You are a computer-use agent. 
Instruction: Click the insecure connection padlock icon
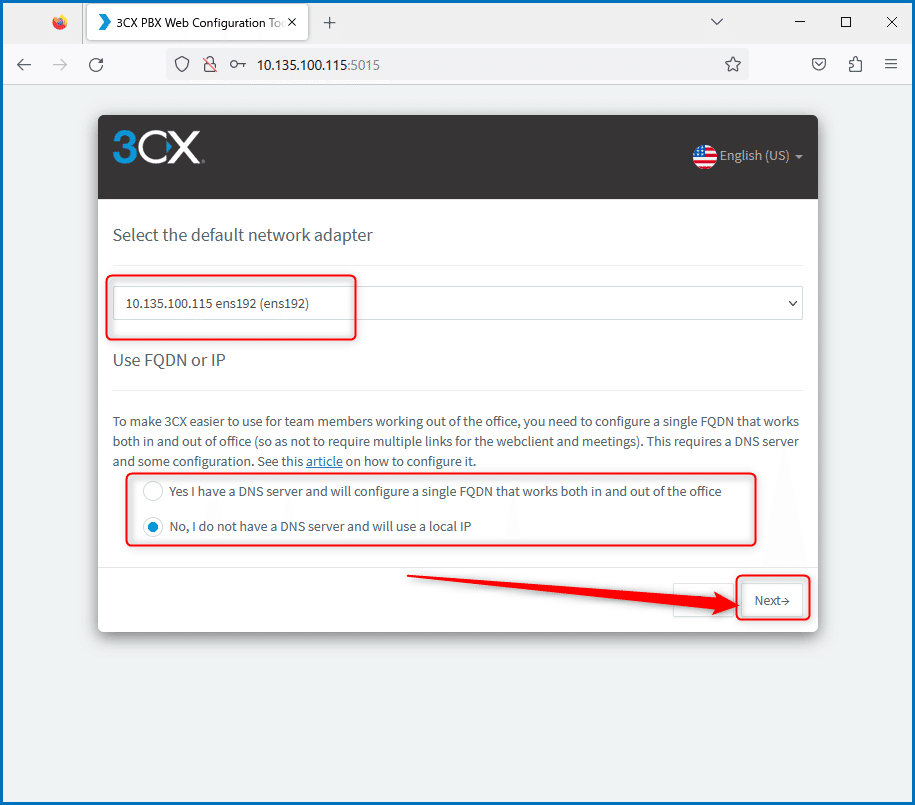click(x=209, y=64)
